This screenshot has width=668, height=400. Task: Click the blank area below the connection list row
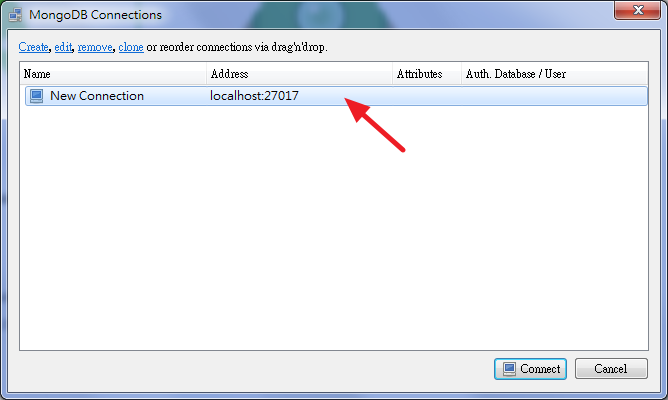click(334, 228)
